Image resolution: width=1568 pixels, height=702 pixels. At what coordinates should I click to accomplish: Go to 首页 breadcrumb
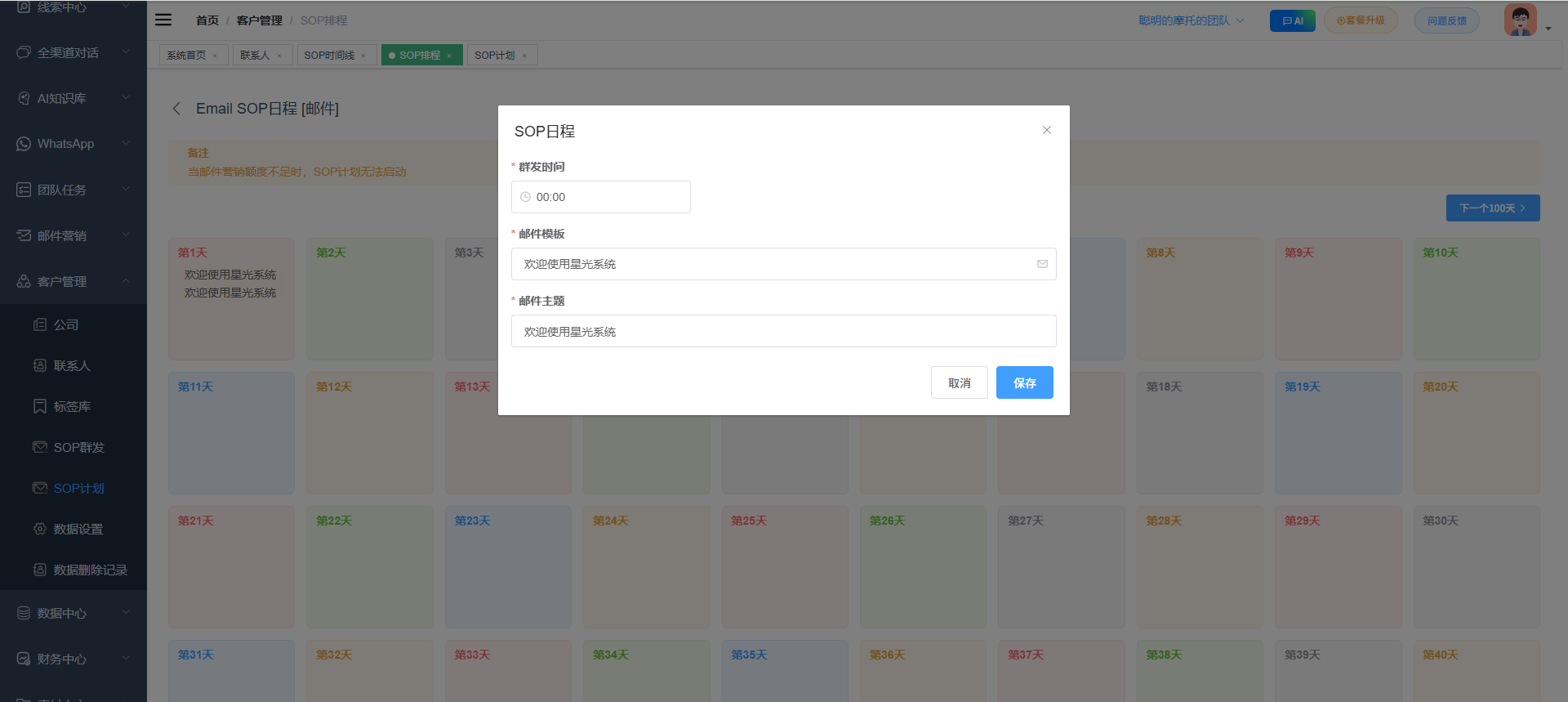point(207,20)
